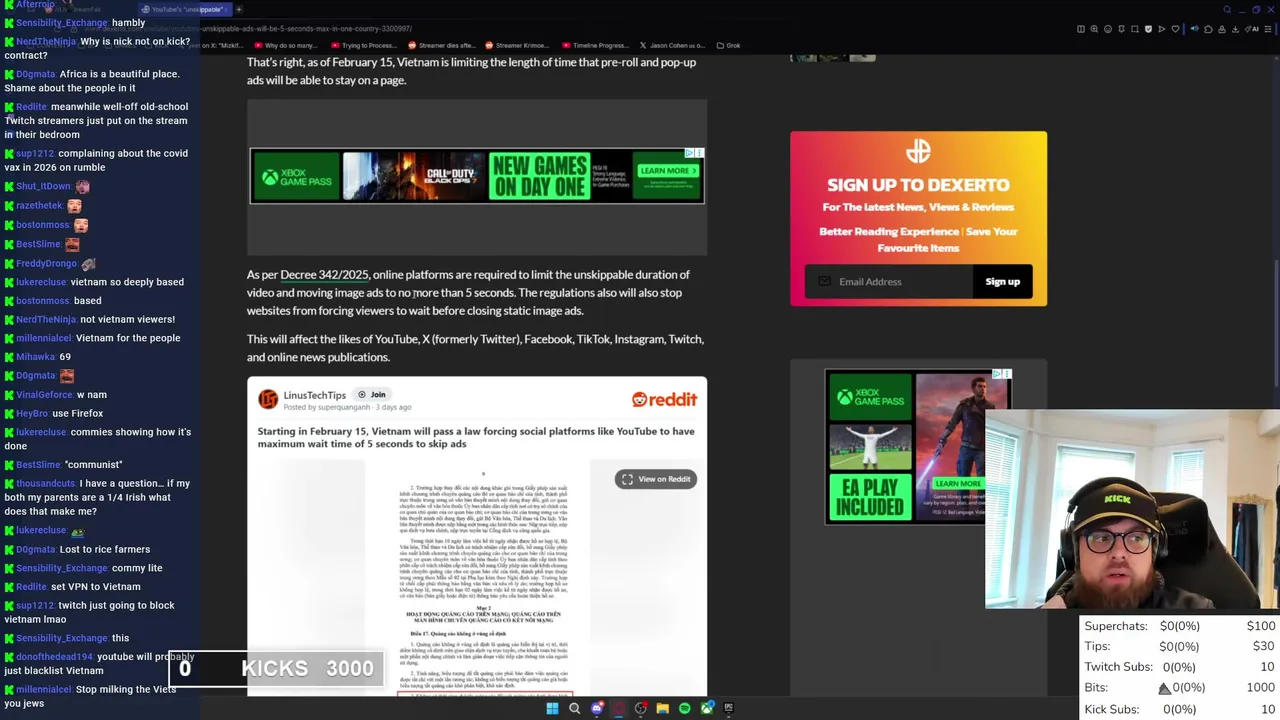The width and height of the screenshot is (1280, 720).
Task: Click the Reddit post title about Vietnam
Action: (476, 437)
